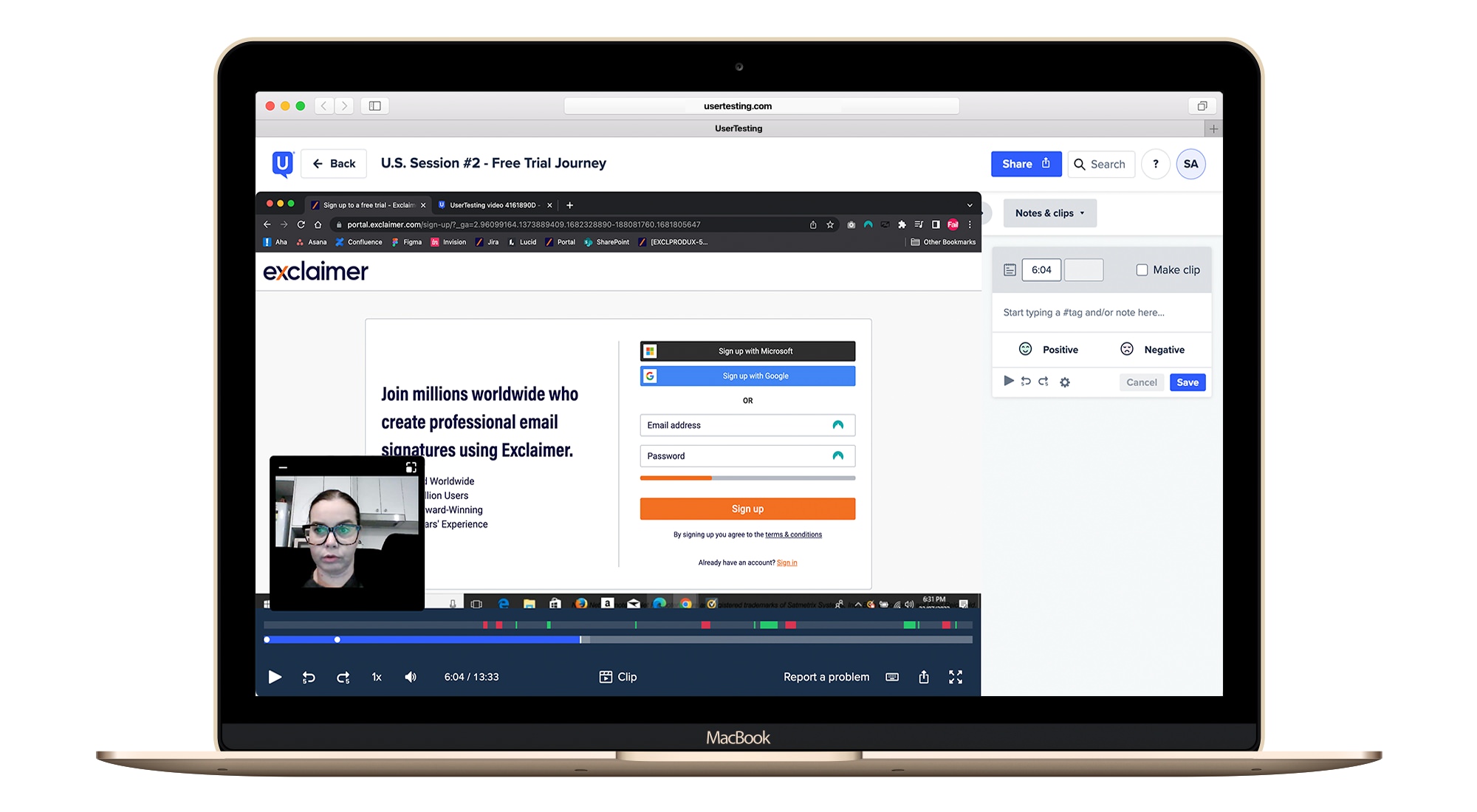Click Report a problem
The image size is (1477, 812).
pyautogui.click(x=826, y=677)
